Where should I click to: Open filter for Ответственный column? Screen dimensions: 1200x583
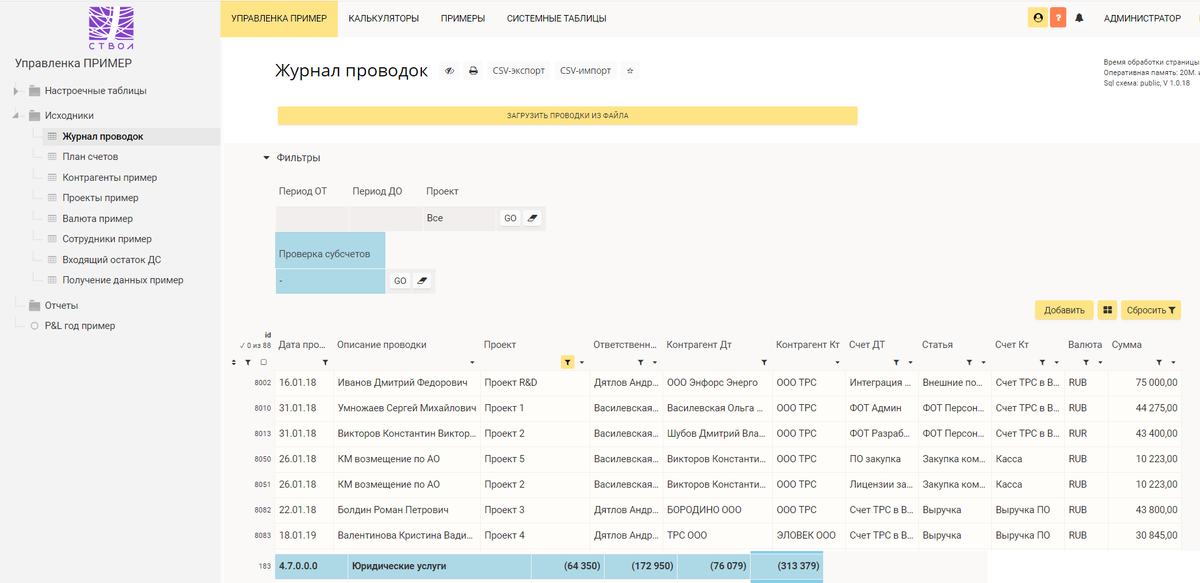click(641, 362)
